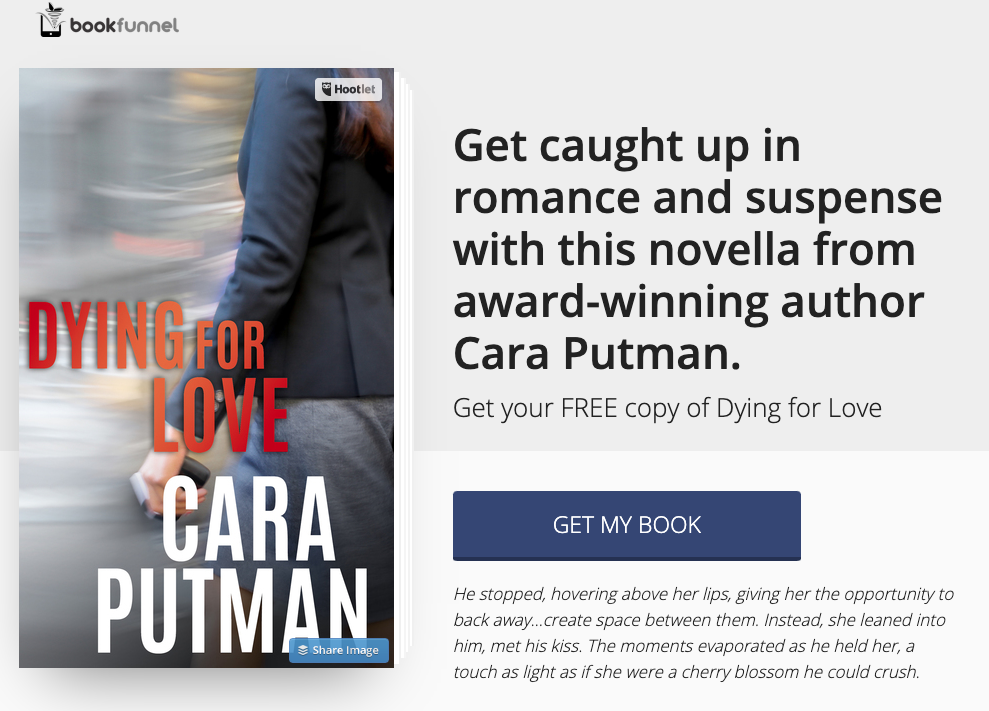Screen dimensions: 989x711
Task: Open the Dying for Love book cover
Action: [206, 368]
